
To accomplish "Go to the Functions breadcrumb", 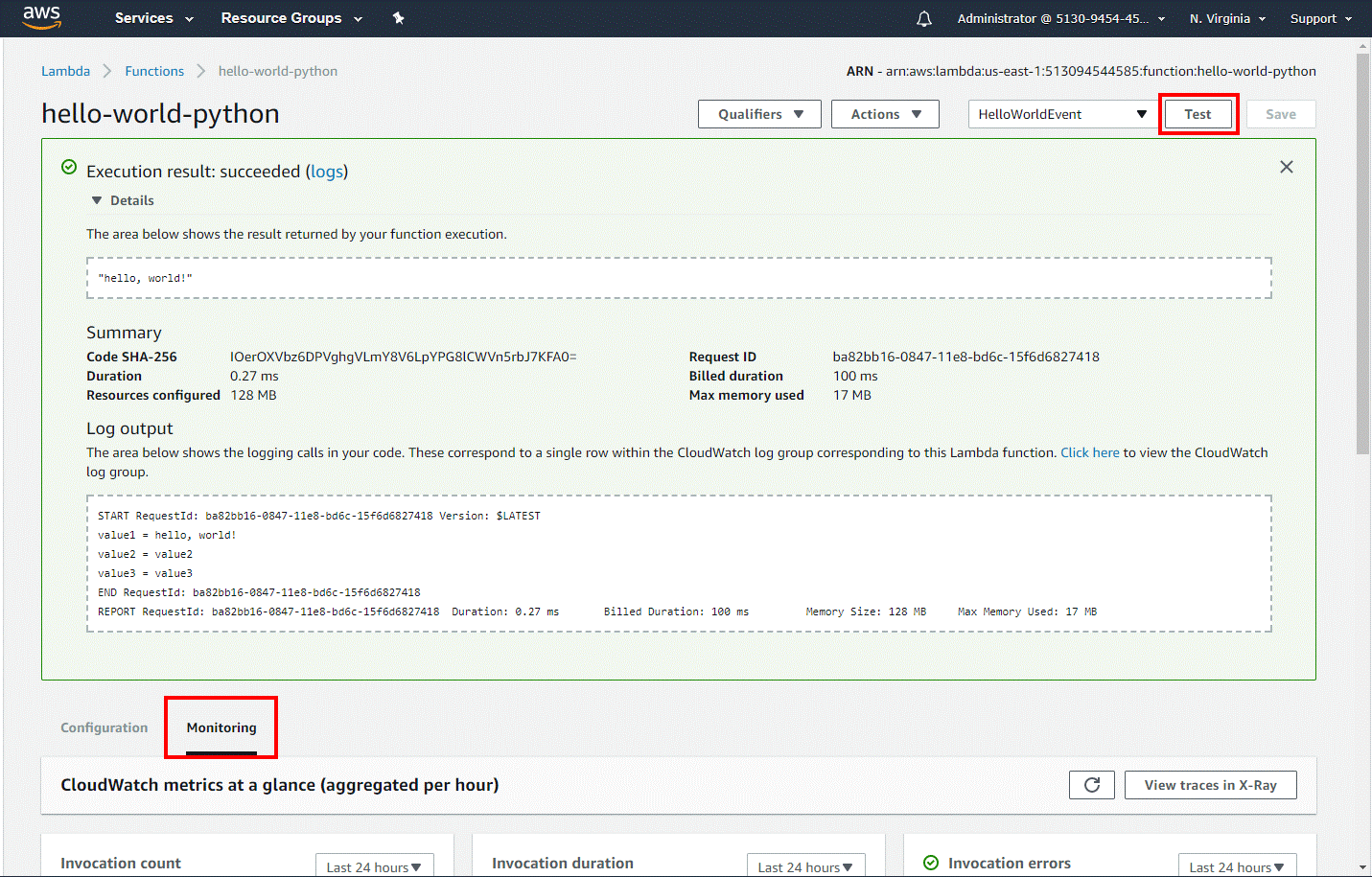I will tap(154, 71).
